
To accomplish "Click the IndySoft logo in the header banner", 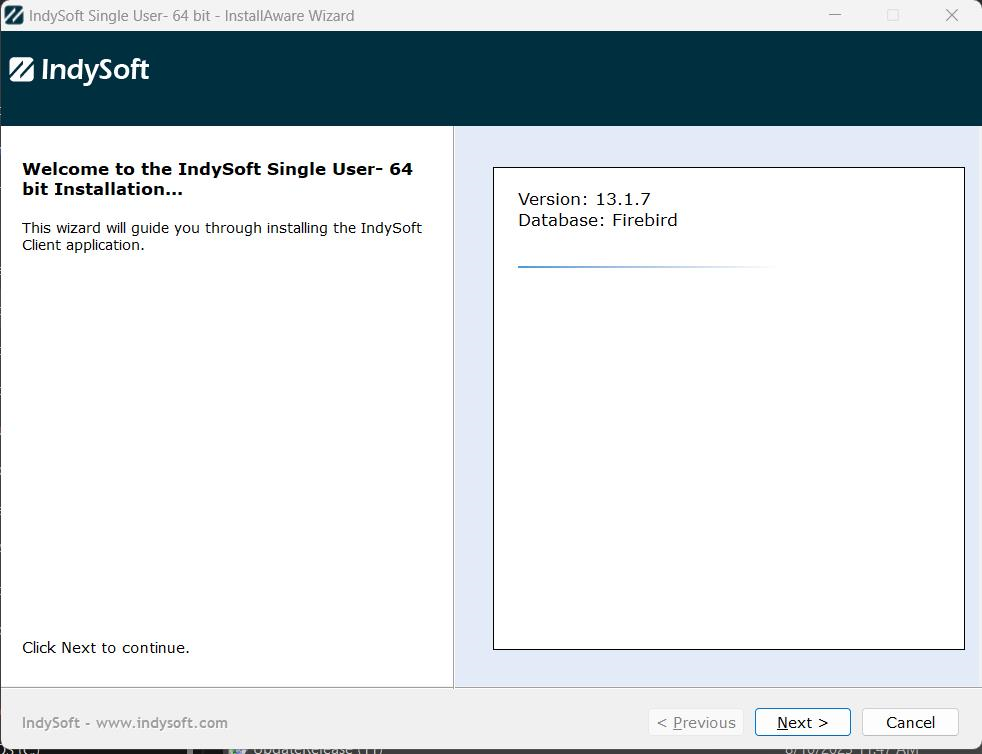I will point(80,70).
